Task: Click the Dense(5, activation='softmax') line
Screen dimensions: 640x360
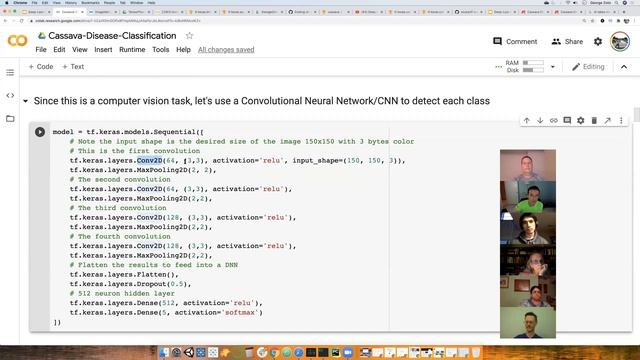Action: (x=166, y=313)
